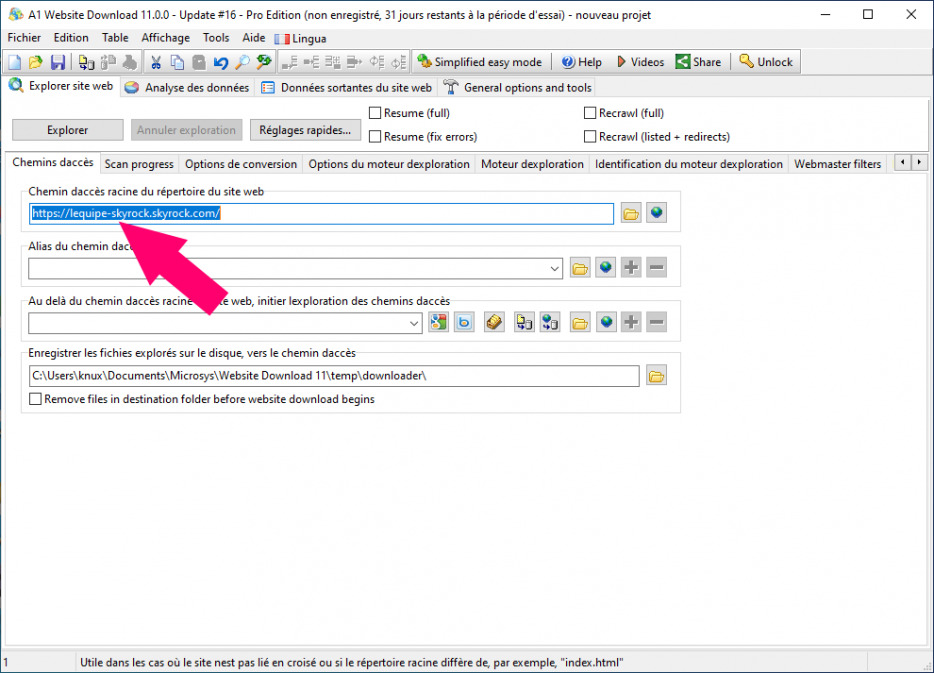This screenshot has height=673, width=934.
Task: Save the project using the floppy disk icon
Action: click(58, 62)
